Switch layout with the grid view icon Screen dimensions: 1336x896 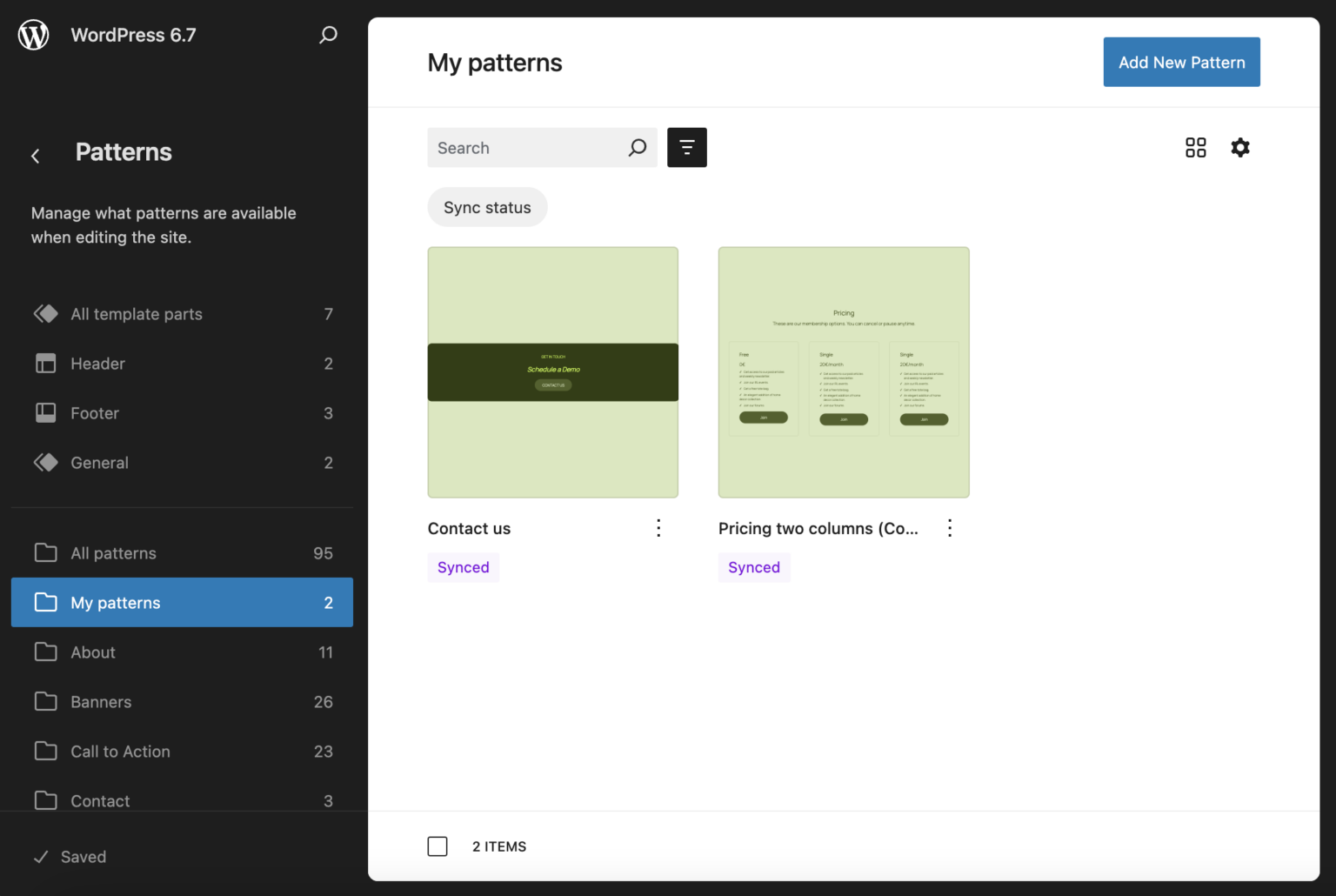click(x=1195, y=148)
